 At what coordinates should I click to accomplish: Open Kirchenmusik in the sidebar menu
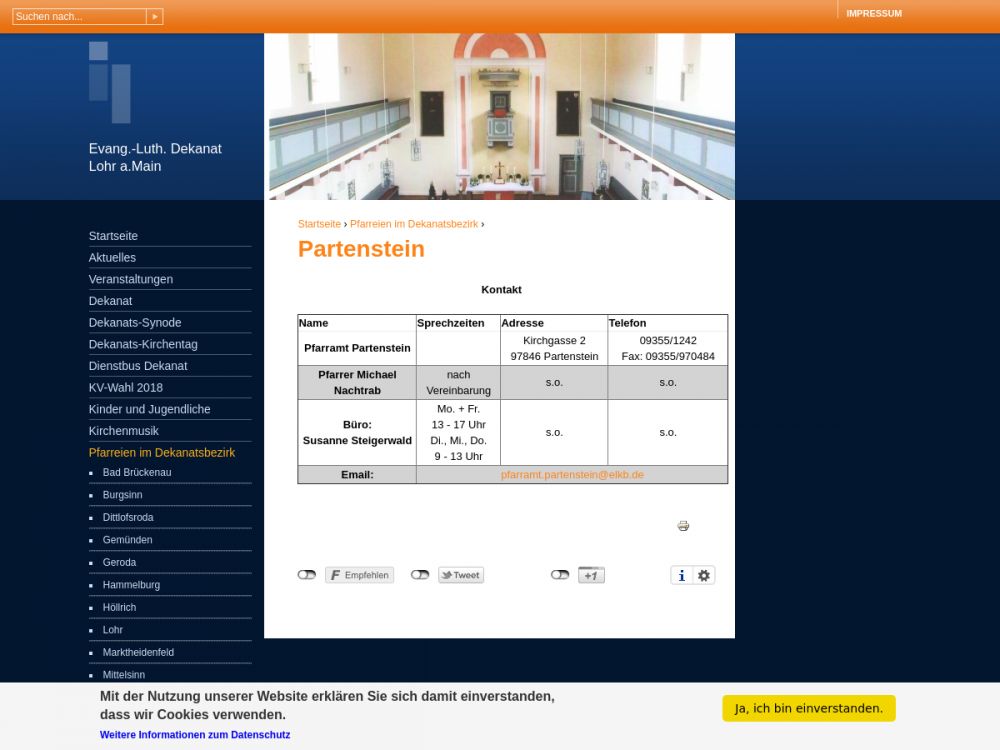pyautogui.click(x=124, y=431)
